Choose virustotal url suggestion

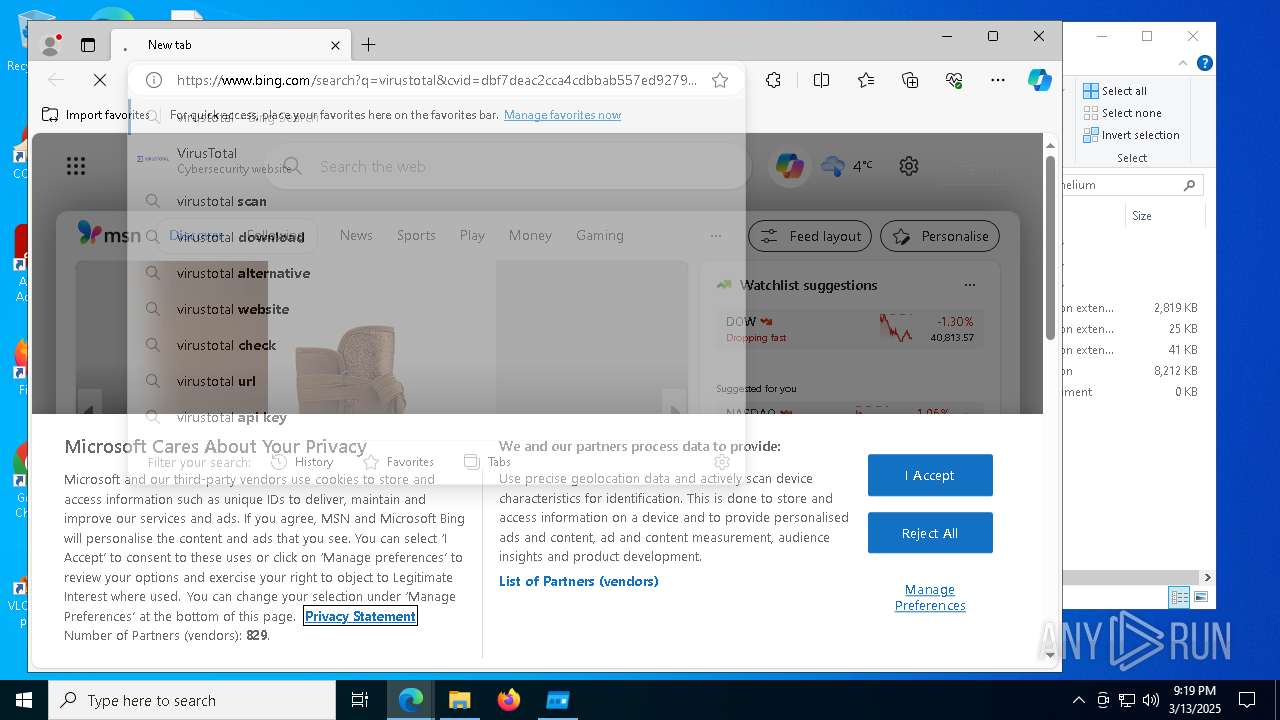coord(436,381)
